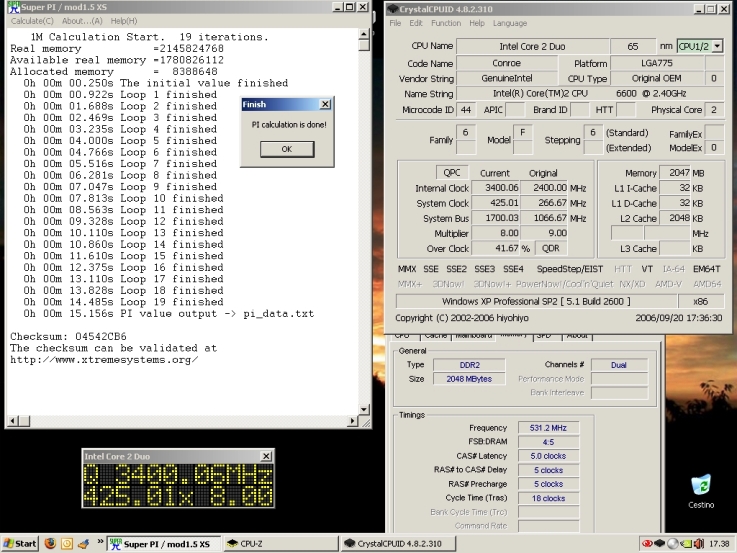The width and height of the screenshot is (737, 553).
Task: Click Multiplier current value 8.00
Action: [495, 233]
